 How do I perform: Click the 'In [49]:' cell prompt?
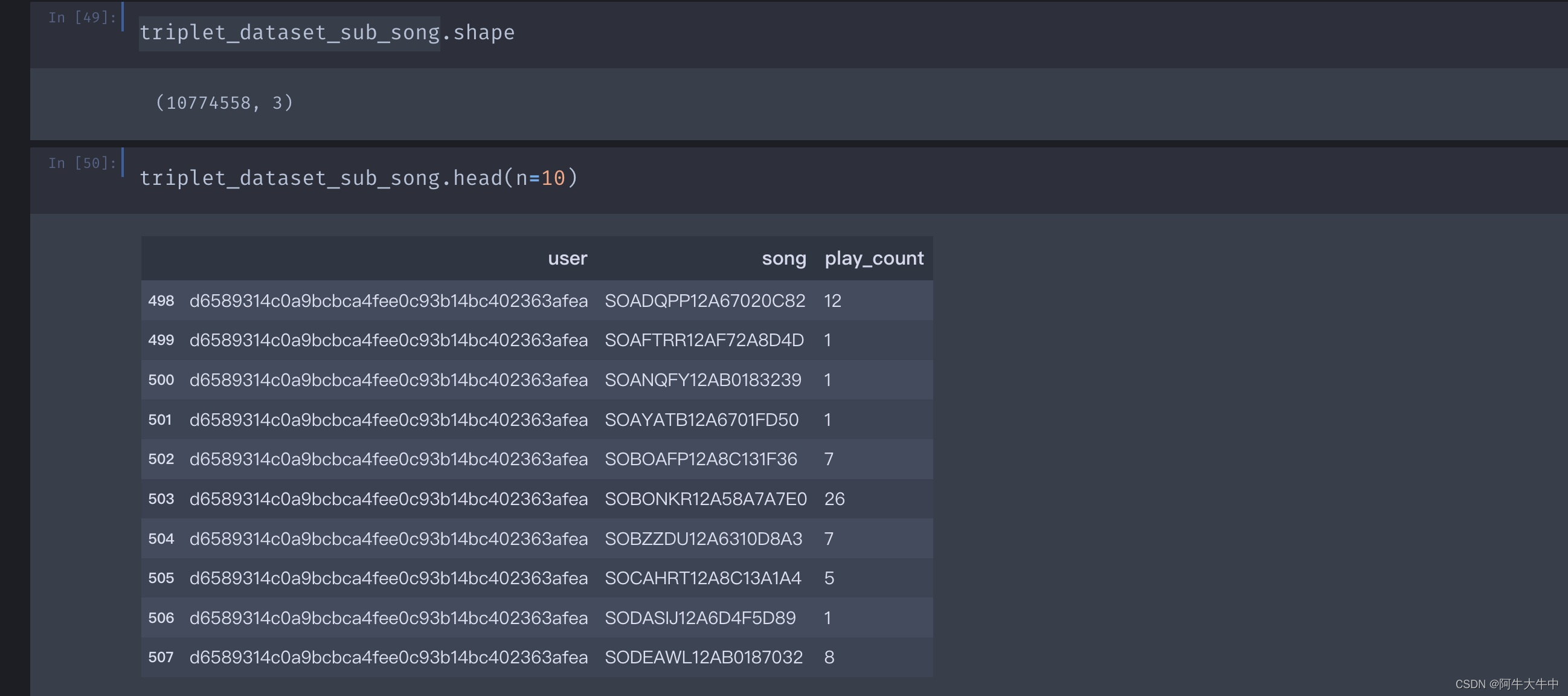pos(82,18)
